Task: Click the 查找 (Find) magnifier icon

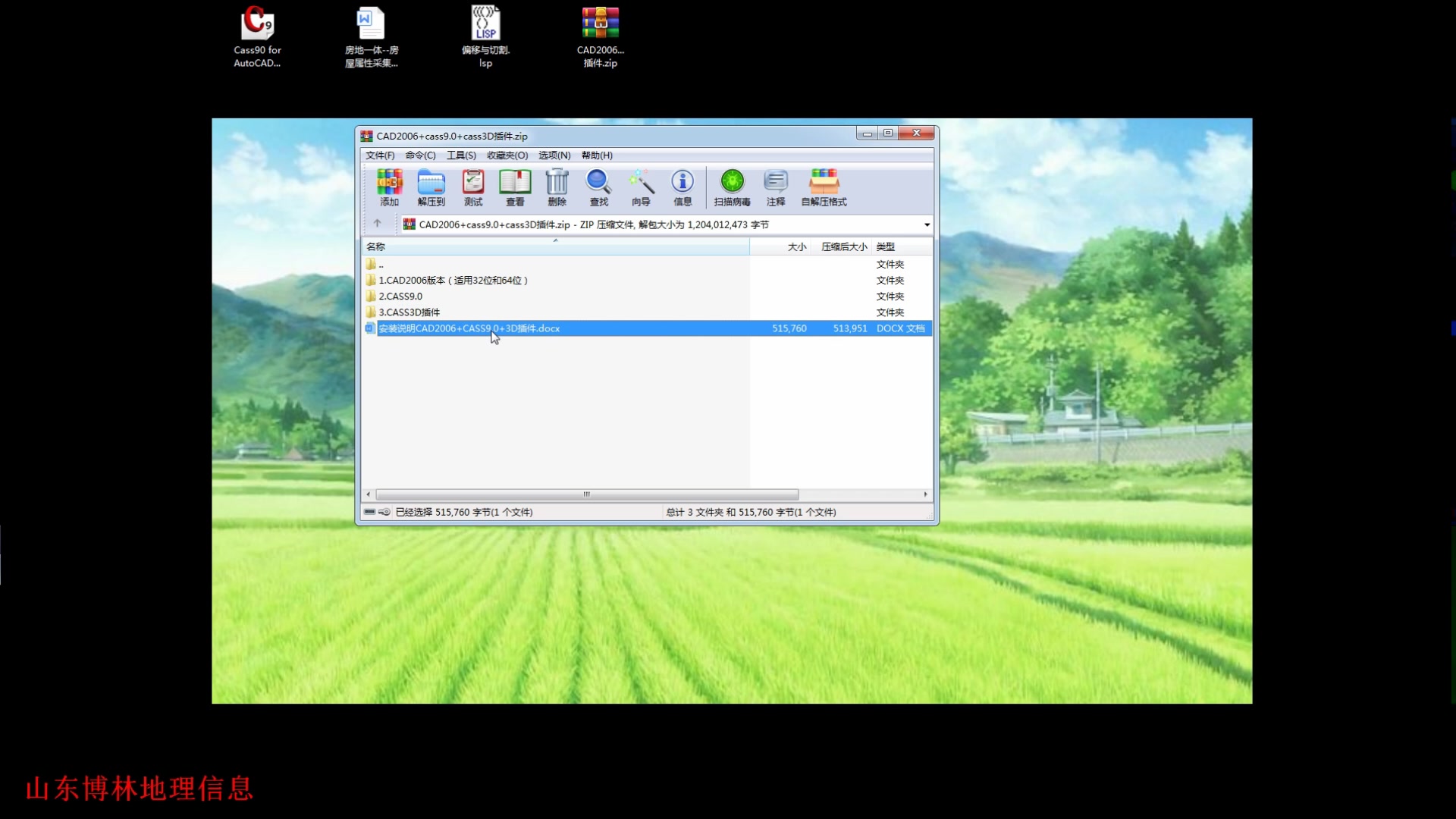Action: (599, 187)
